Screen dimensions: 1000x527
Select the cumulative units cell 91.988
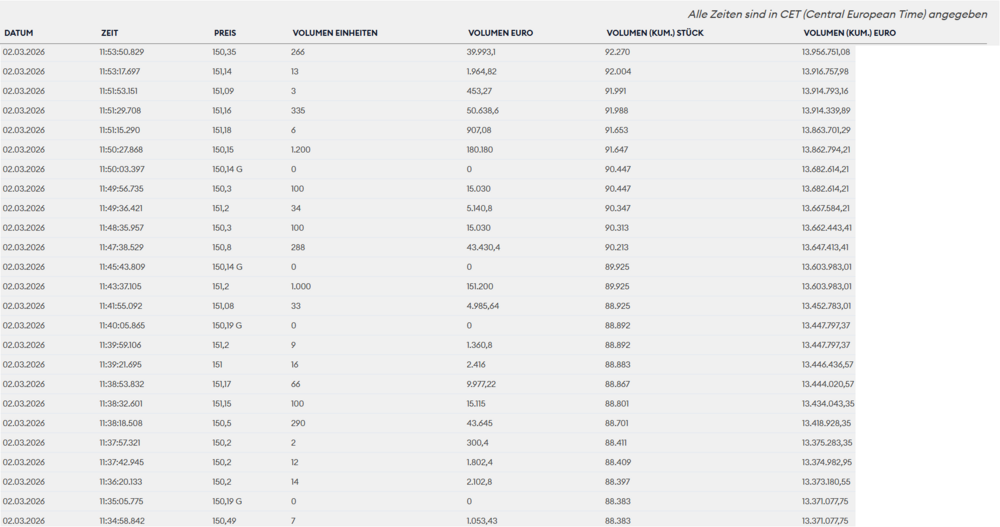point(617,111)
